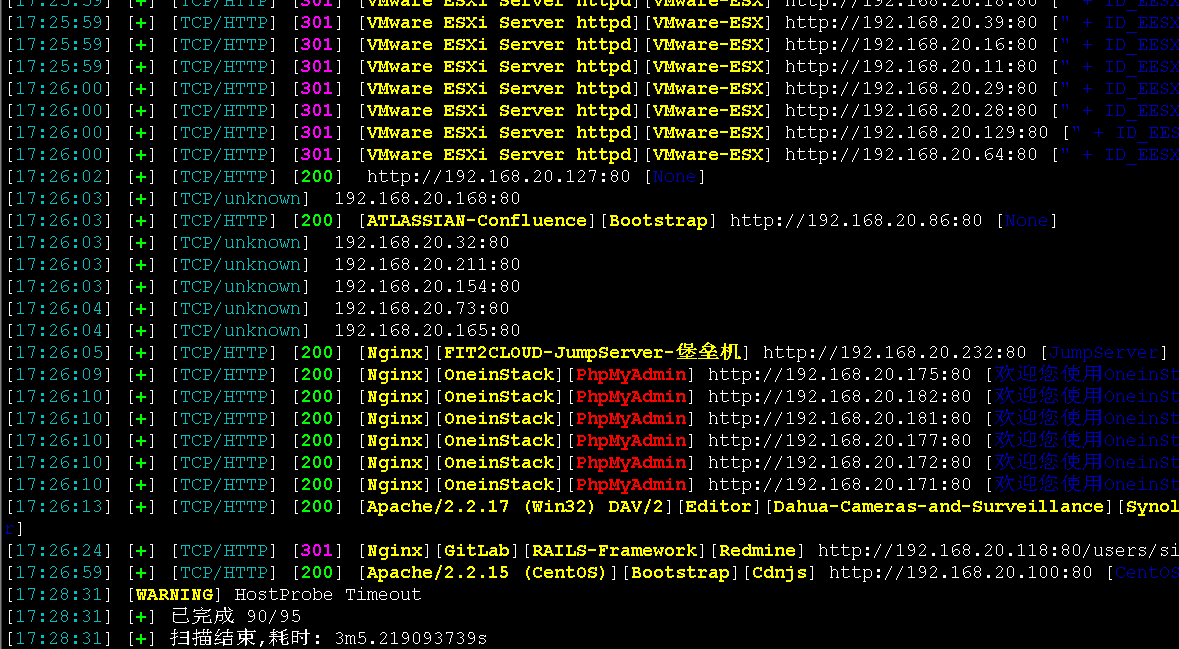
Task: Select the HostProbe Timeout message
Action: 328,594
